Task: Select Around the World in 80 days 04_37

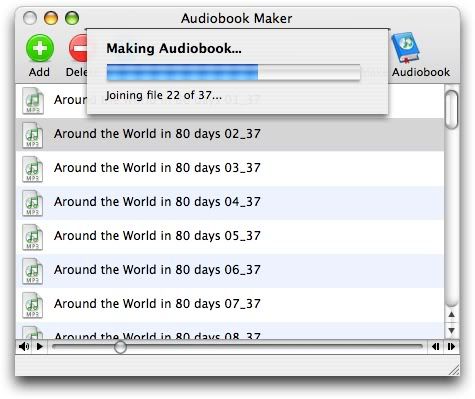Action: point(230,202)
